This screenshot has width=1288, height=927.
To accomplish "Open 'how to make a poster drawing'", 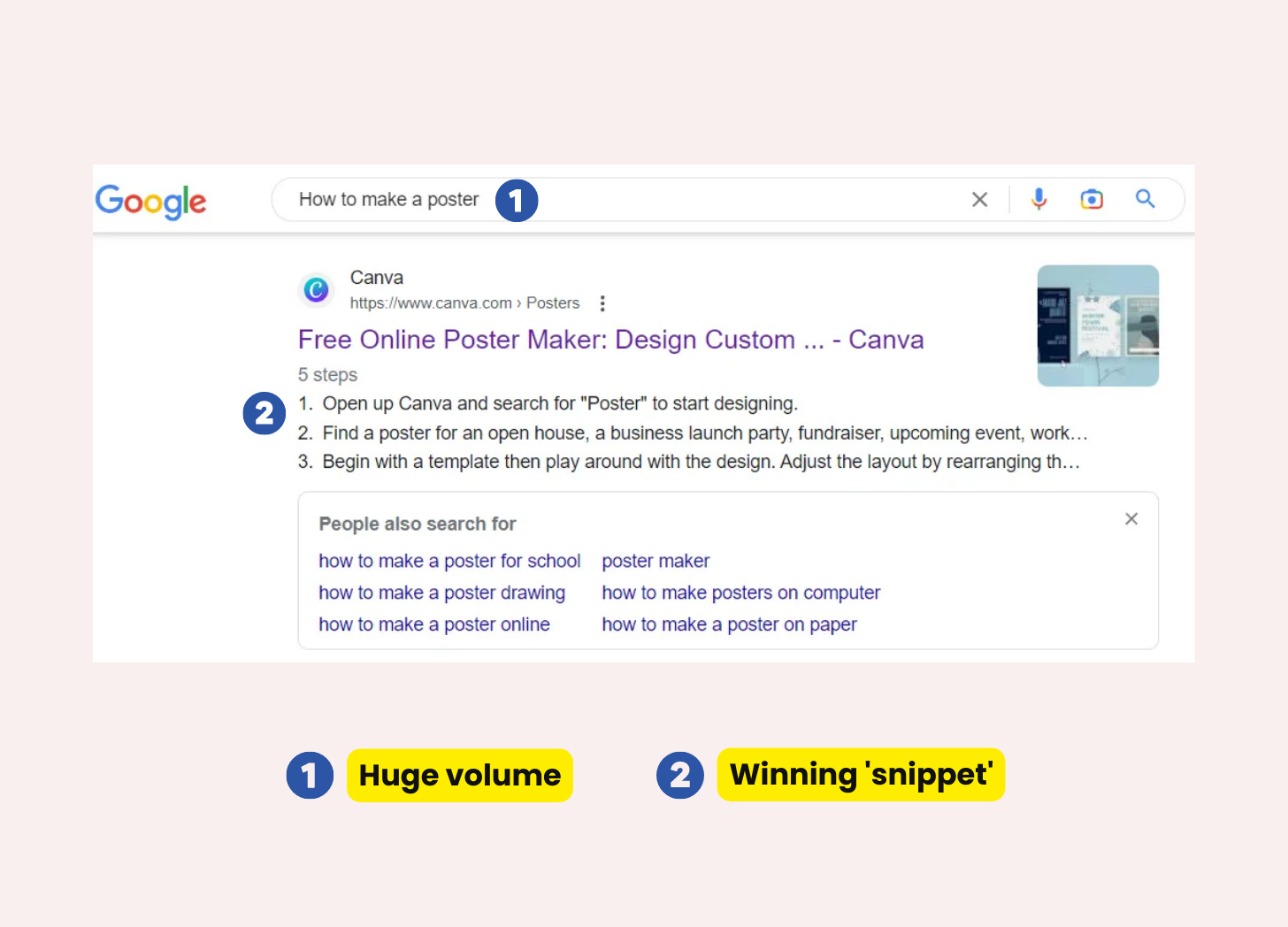I will pyautogui.click(x=441, y=593).
